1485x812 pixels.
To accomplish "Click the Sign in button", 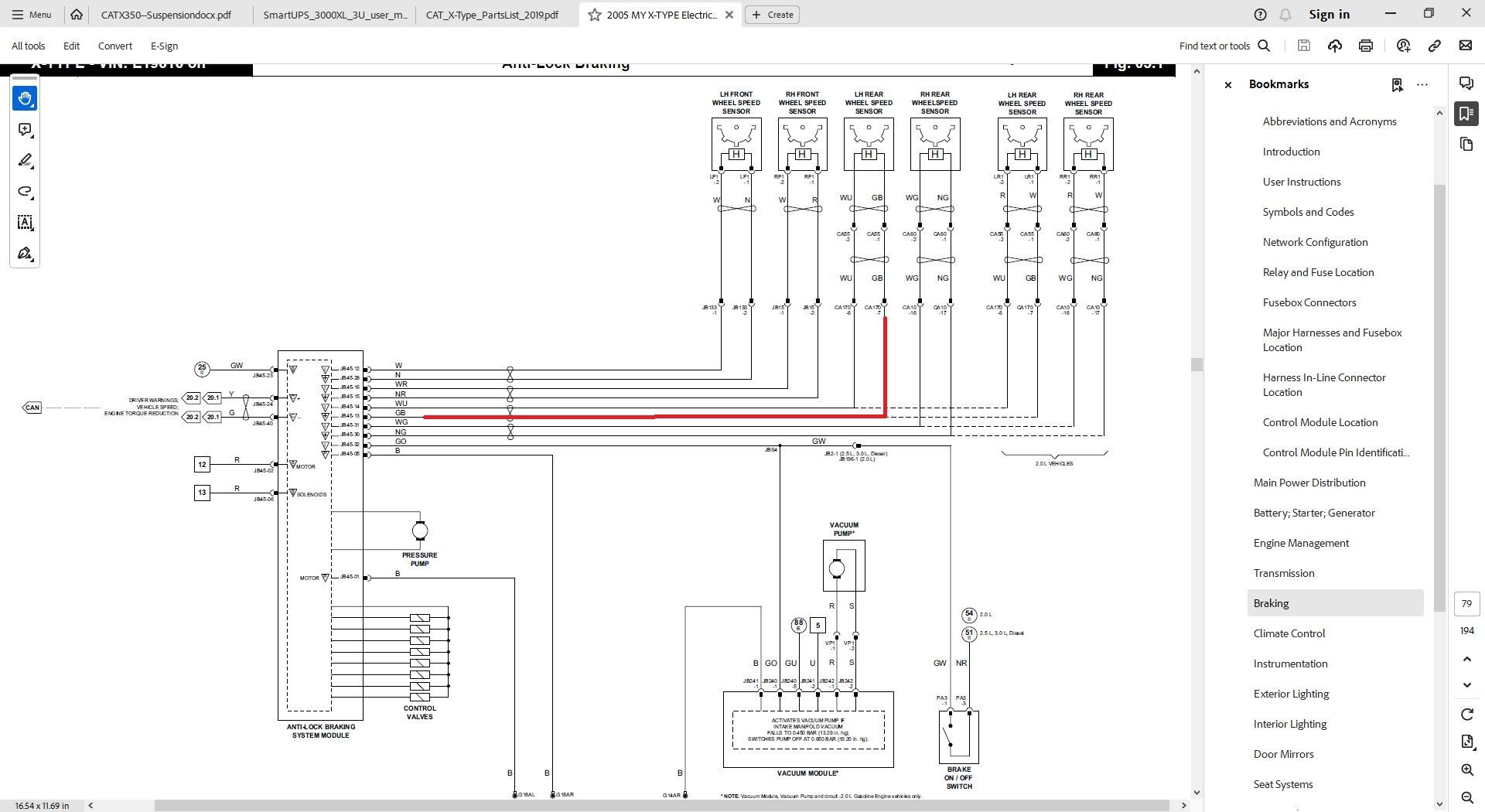I will [x=1329, y=15].
